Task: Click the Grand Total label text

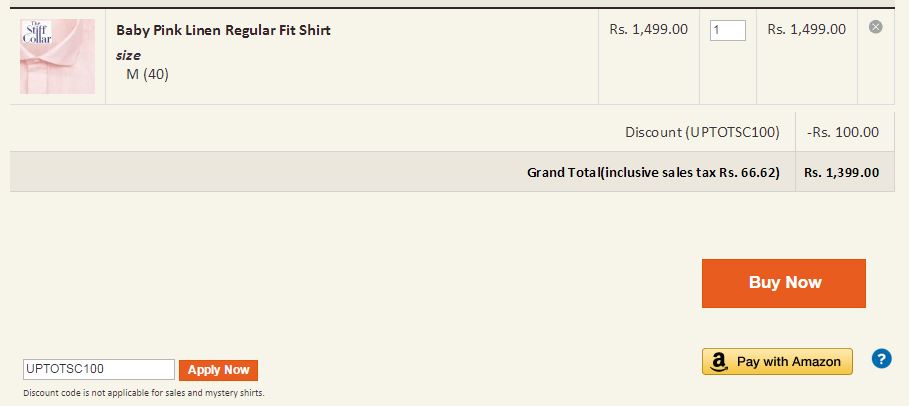Action: tap(653, 172)
